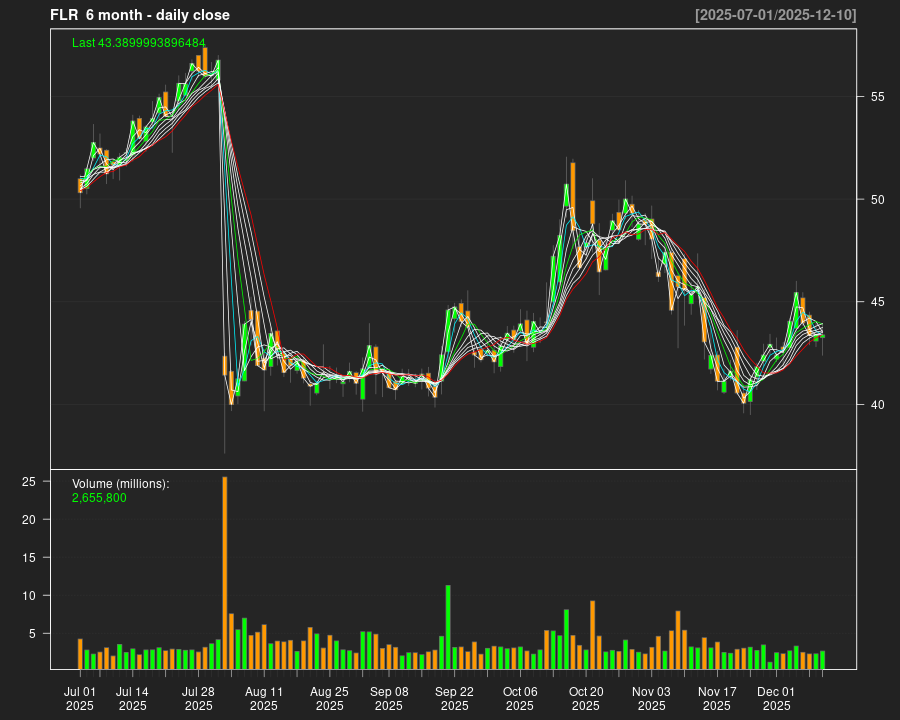Image resolution: width=900 pixels, height=720 pixels.
Task: Click the 40 price axis label
Action: [877, 405]
